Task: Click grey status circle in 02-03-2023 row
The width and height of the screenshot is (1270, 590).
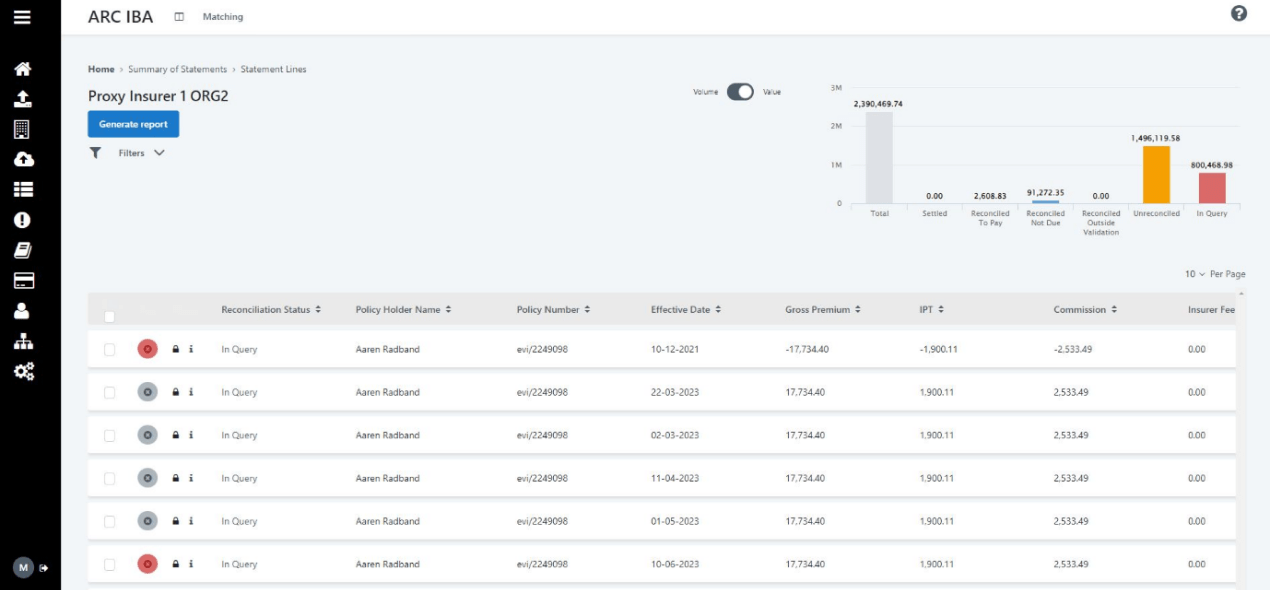Action: click(x=147, y=435)
